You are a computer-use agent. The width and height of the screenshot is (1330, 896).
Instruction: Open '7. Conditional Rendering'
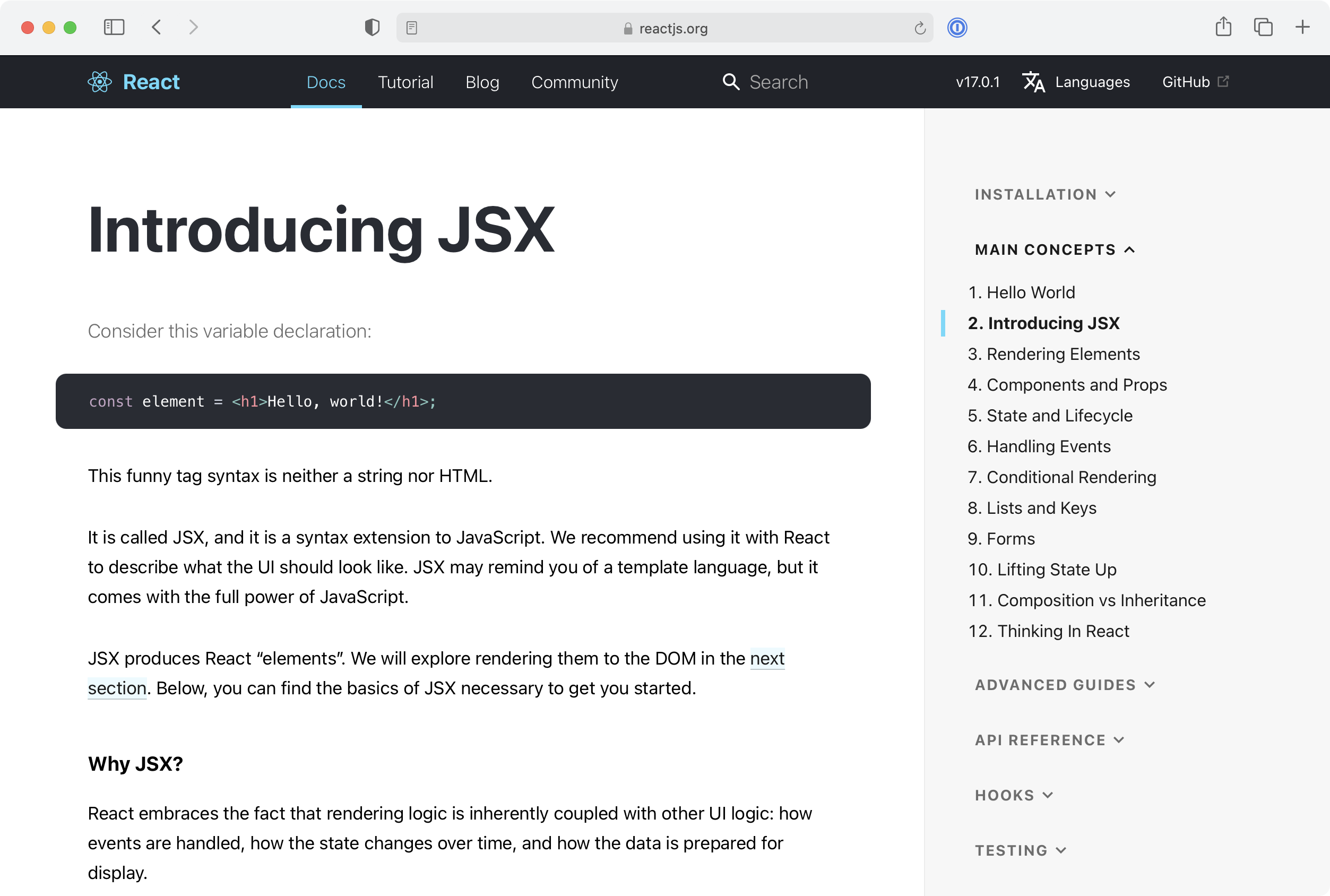coord(1061,477)
